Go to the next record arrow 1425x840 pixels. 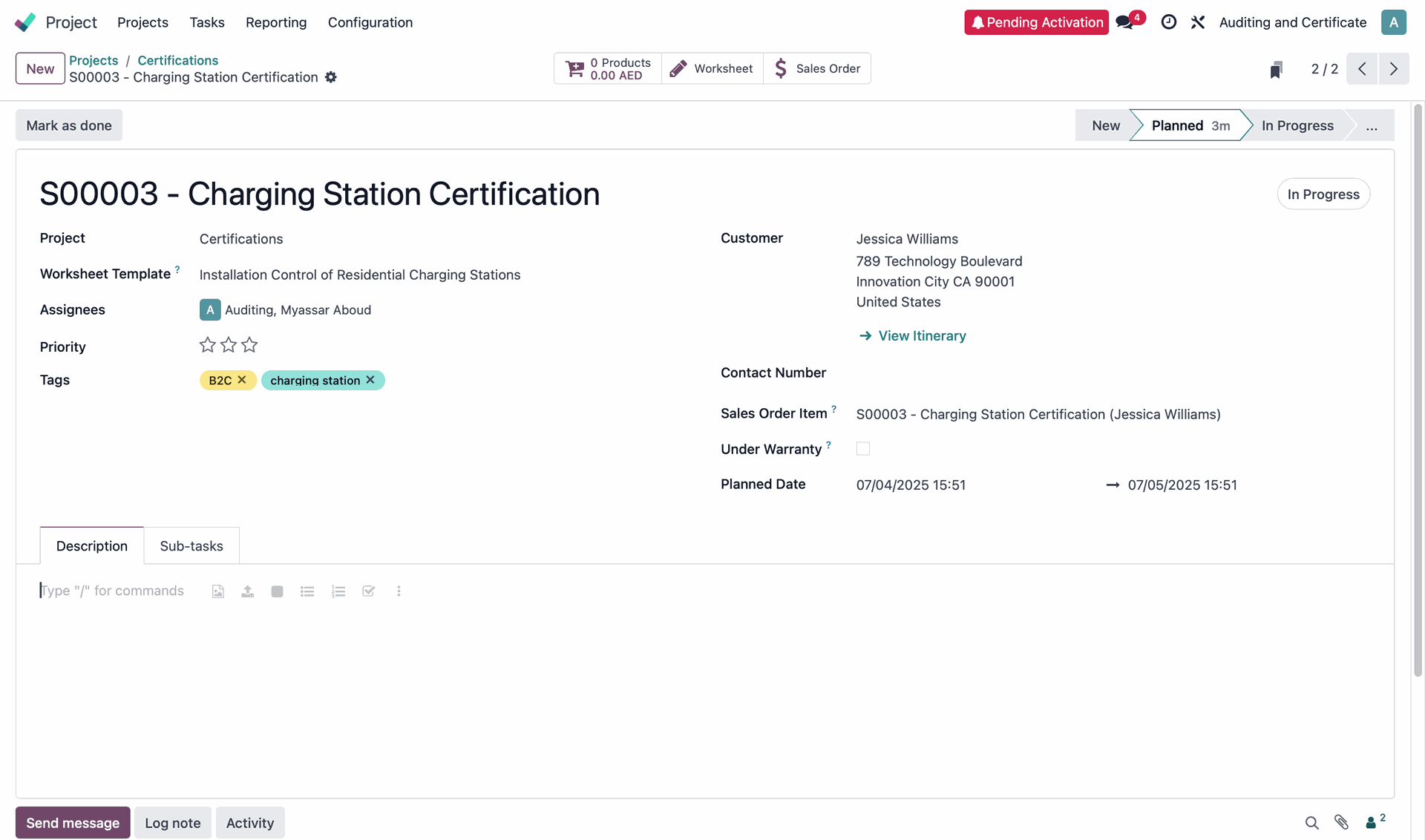click(1393, 69)
